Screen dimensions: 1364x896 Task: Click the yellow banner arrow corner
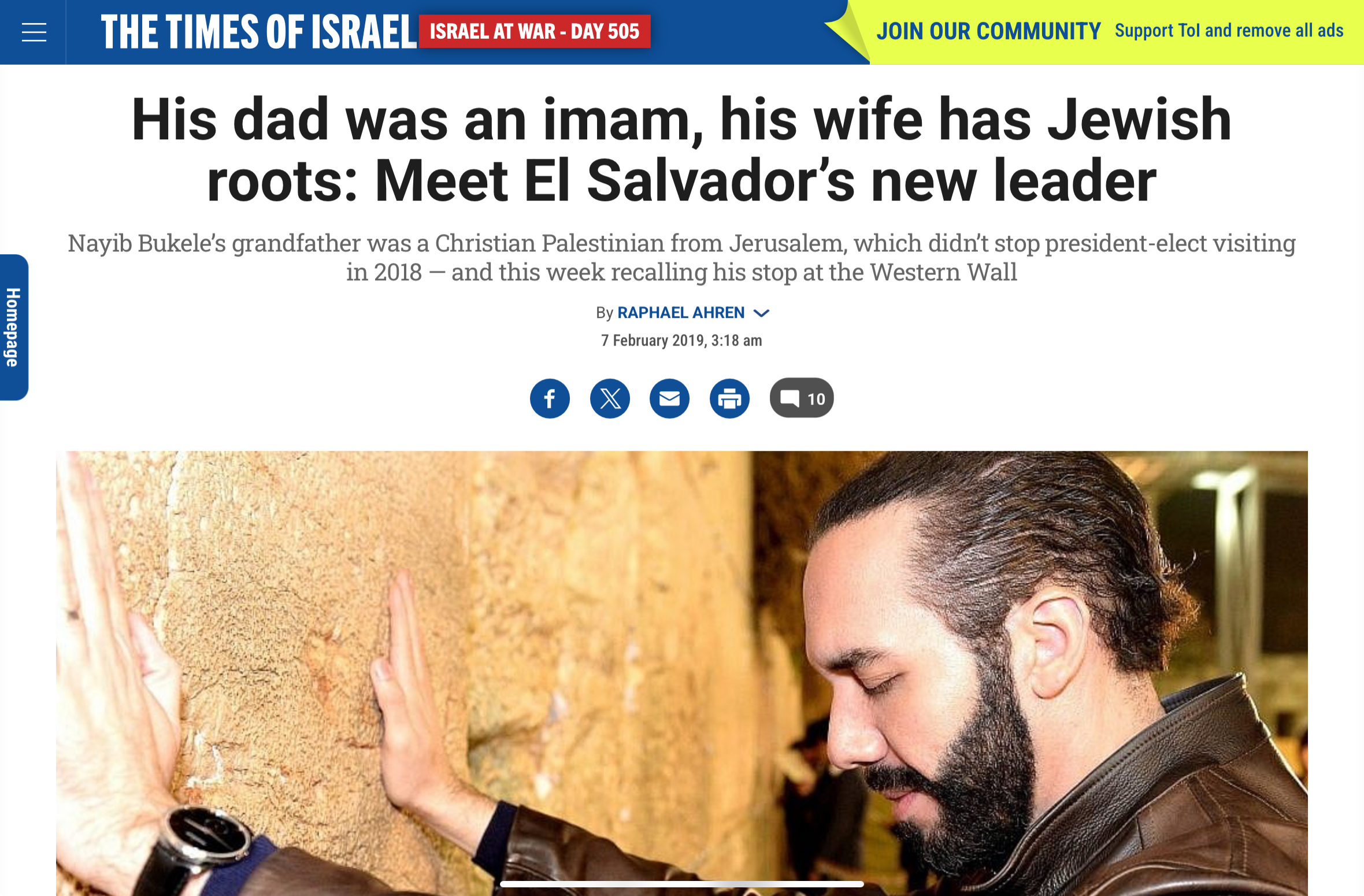coord(847,32)
